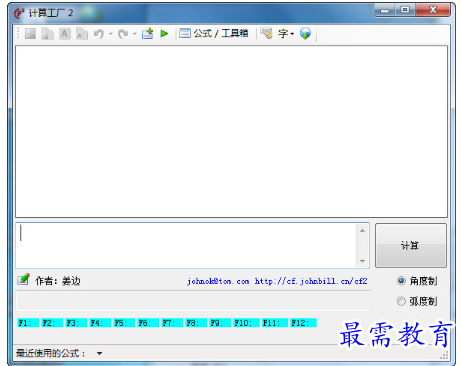Click the F7: shortcut label
Screen dimensions: 461x366
click(x=172, y=323)
